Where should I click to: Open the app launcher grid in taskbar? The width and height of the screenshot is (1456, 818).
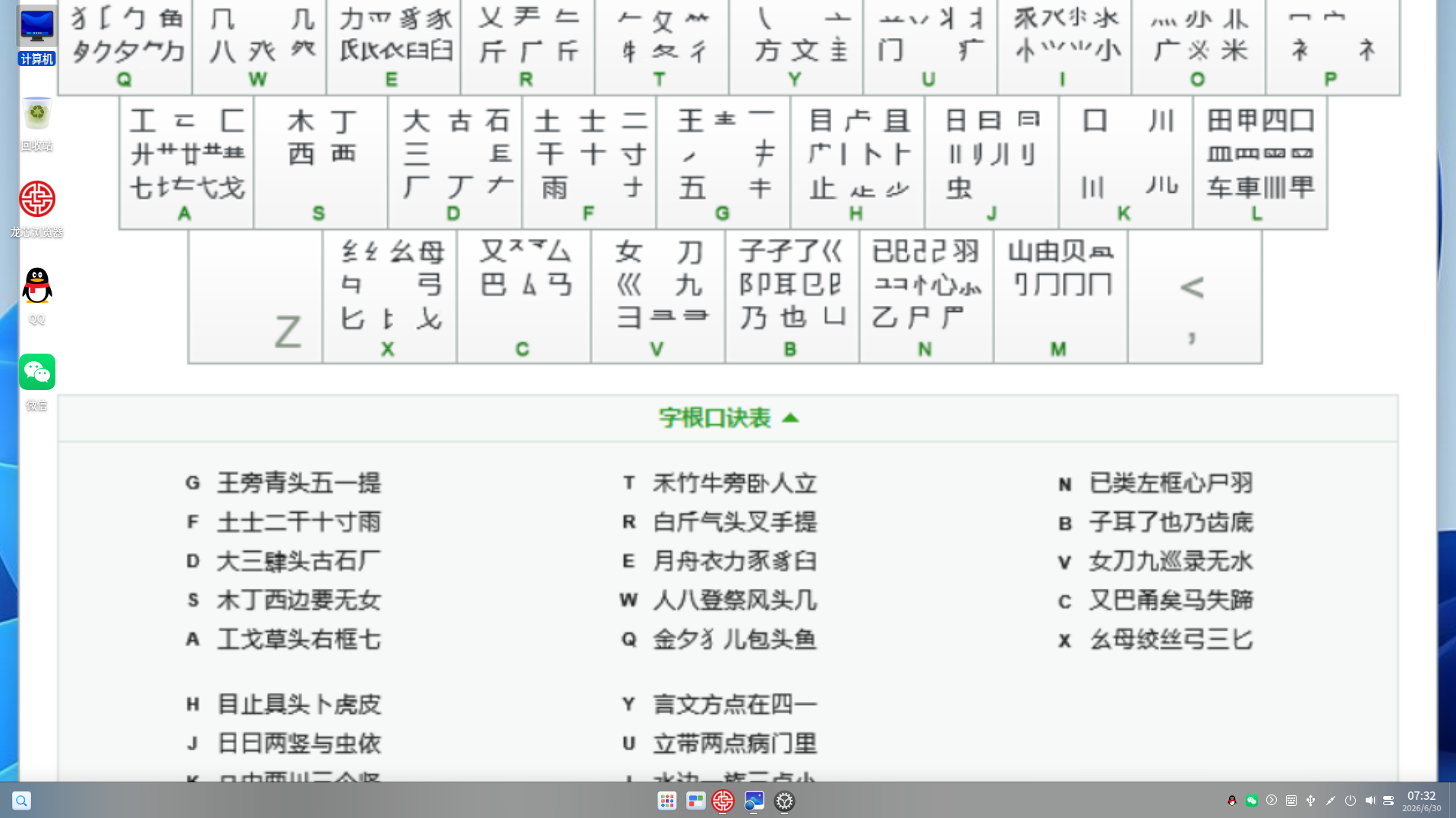click(x=667, y=801)
